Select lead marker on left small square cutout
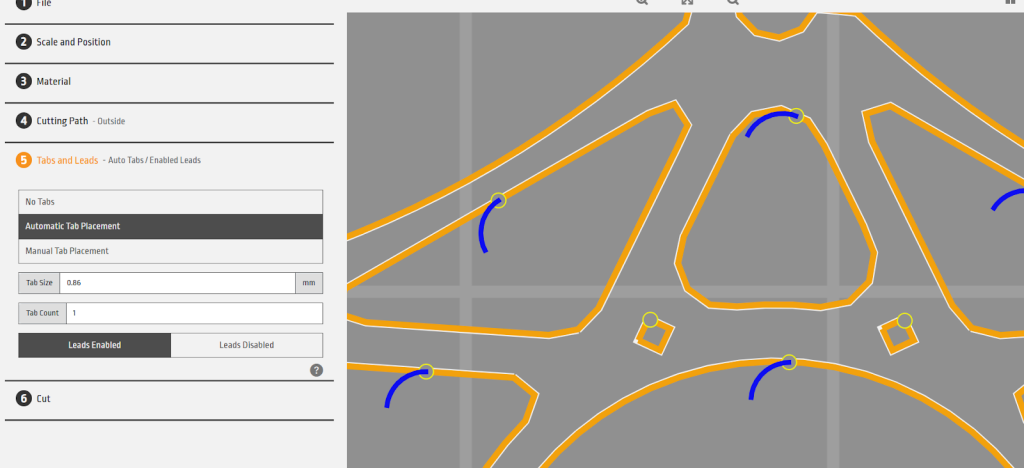The image size is (1024, 468). tap(650, 320)
